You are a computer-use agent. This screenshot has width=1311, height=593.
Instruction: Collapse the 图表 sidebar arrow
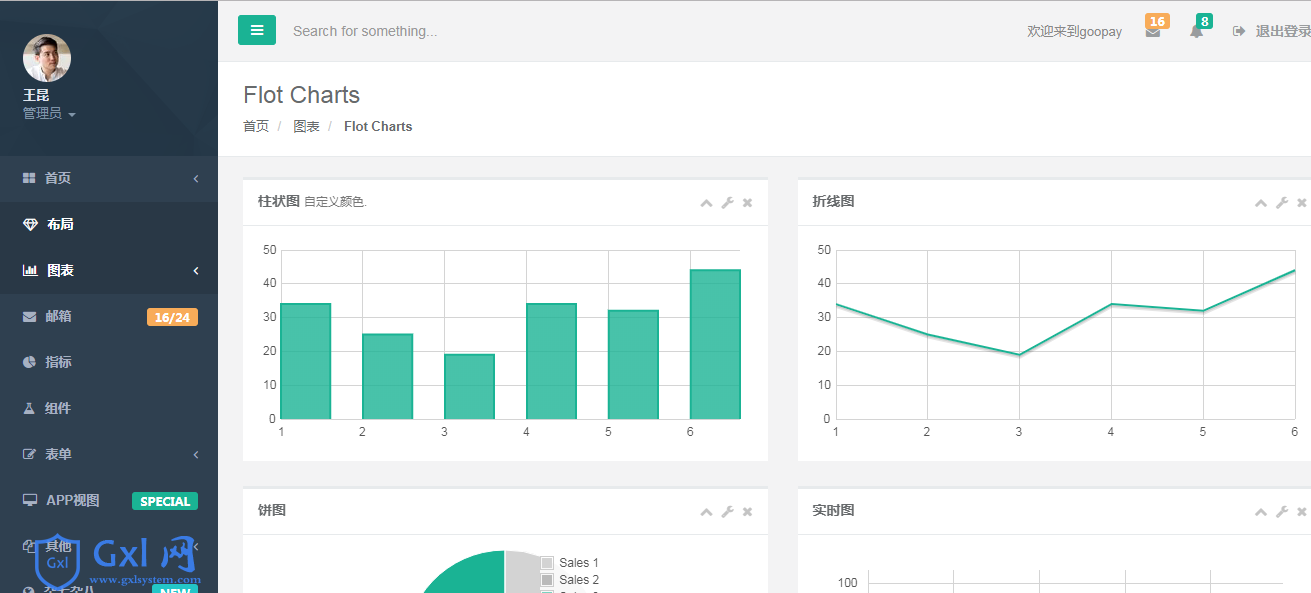[196, 270]
